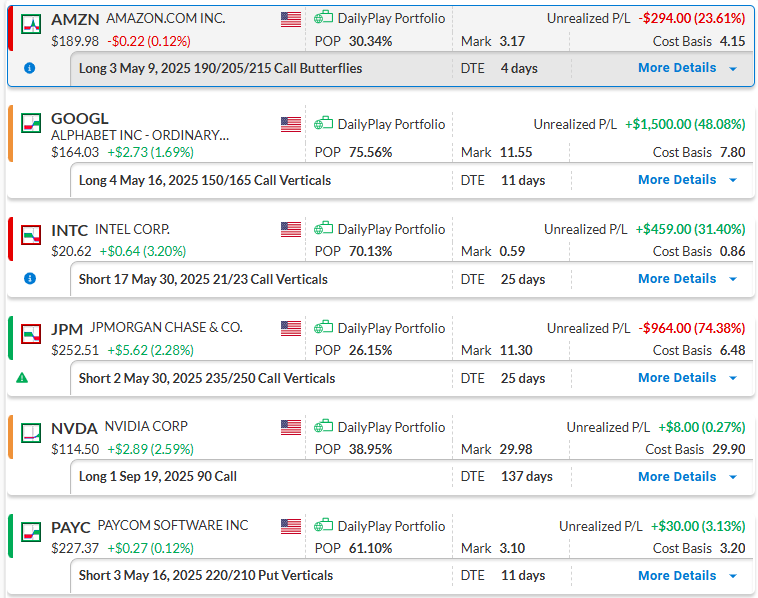
Task: Click the JPM Mark 11.30 value
Action: coord(516,350)
